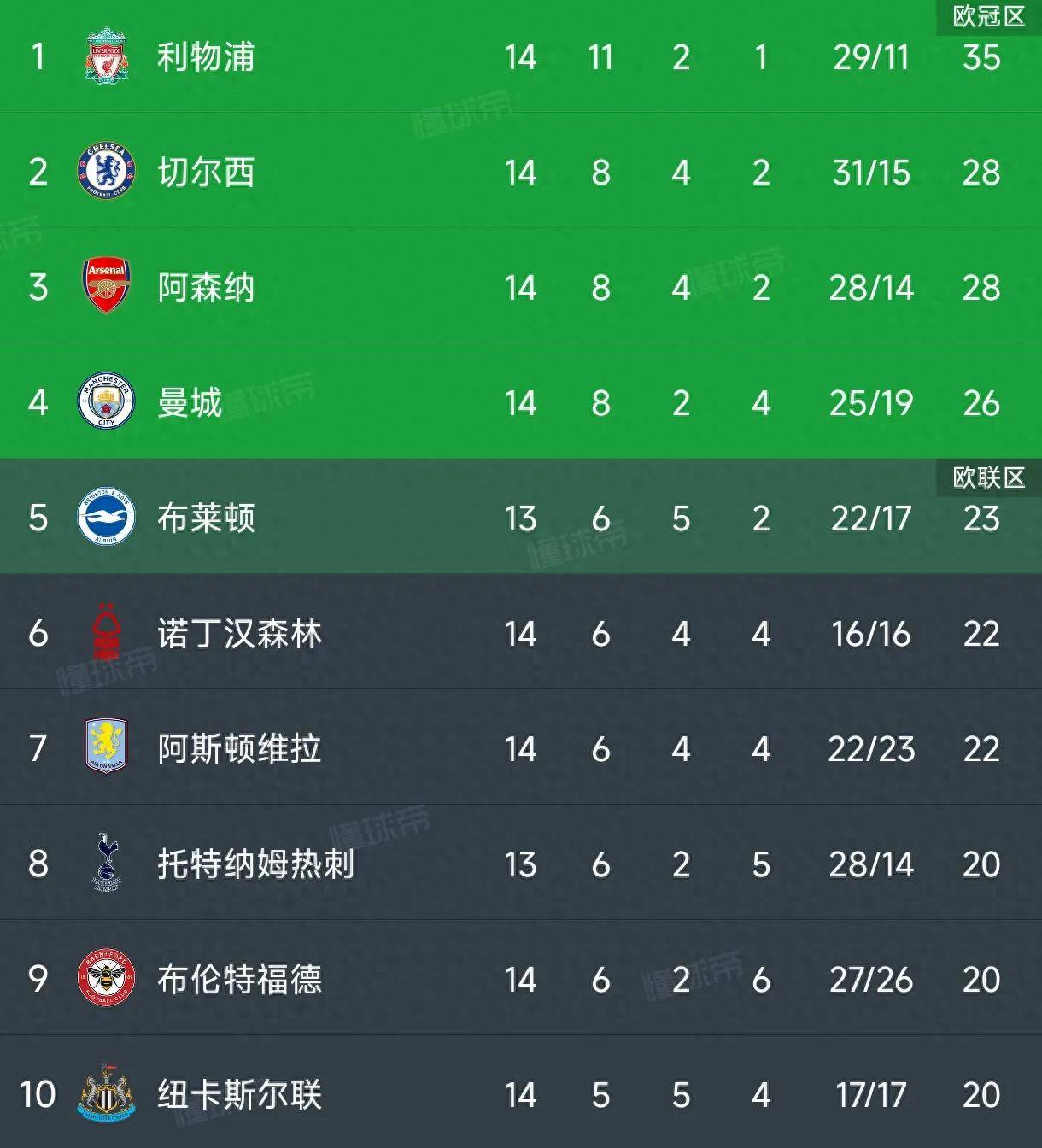1042x1148 pixels.
Task: Open the Arsenal crest icon
Action: (x=106, y=287)
